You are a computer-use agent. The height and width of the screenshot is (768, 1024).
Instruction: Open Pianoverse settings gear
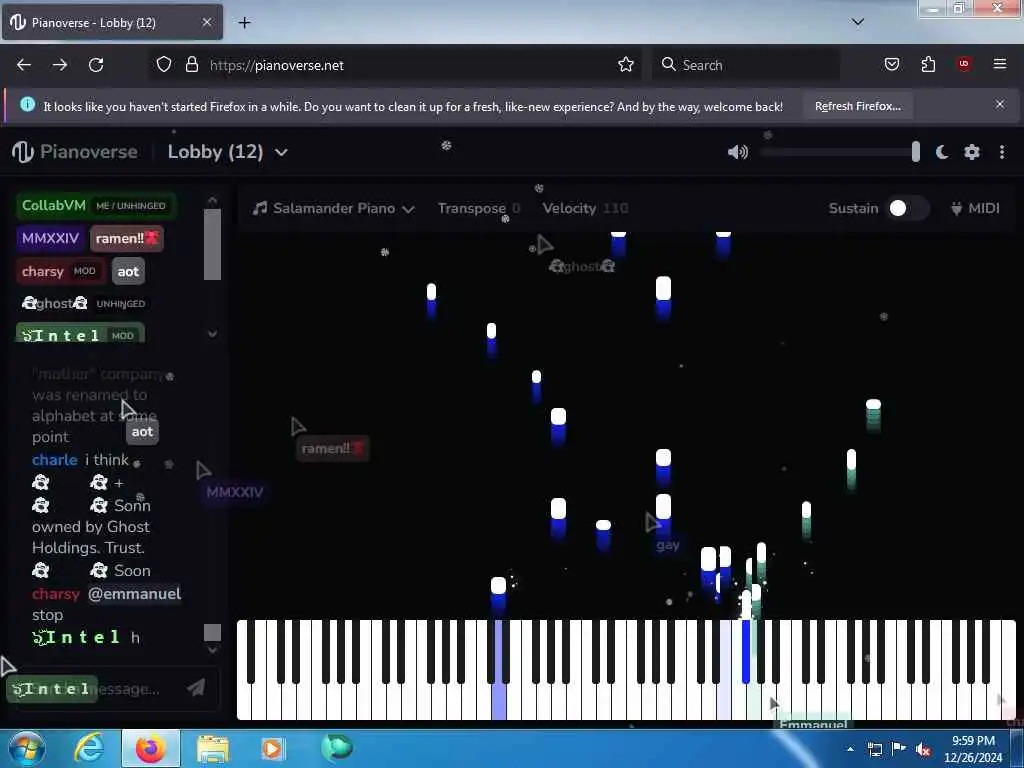pyautogui.click(x=972, y=152)
